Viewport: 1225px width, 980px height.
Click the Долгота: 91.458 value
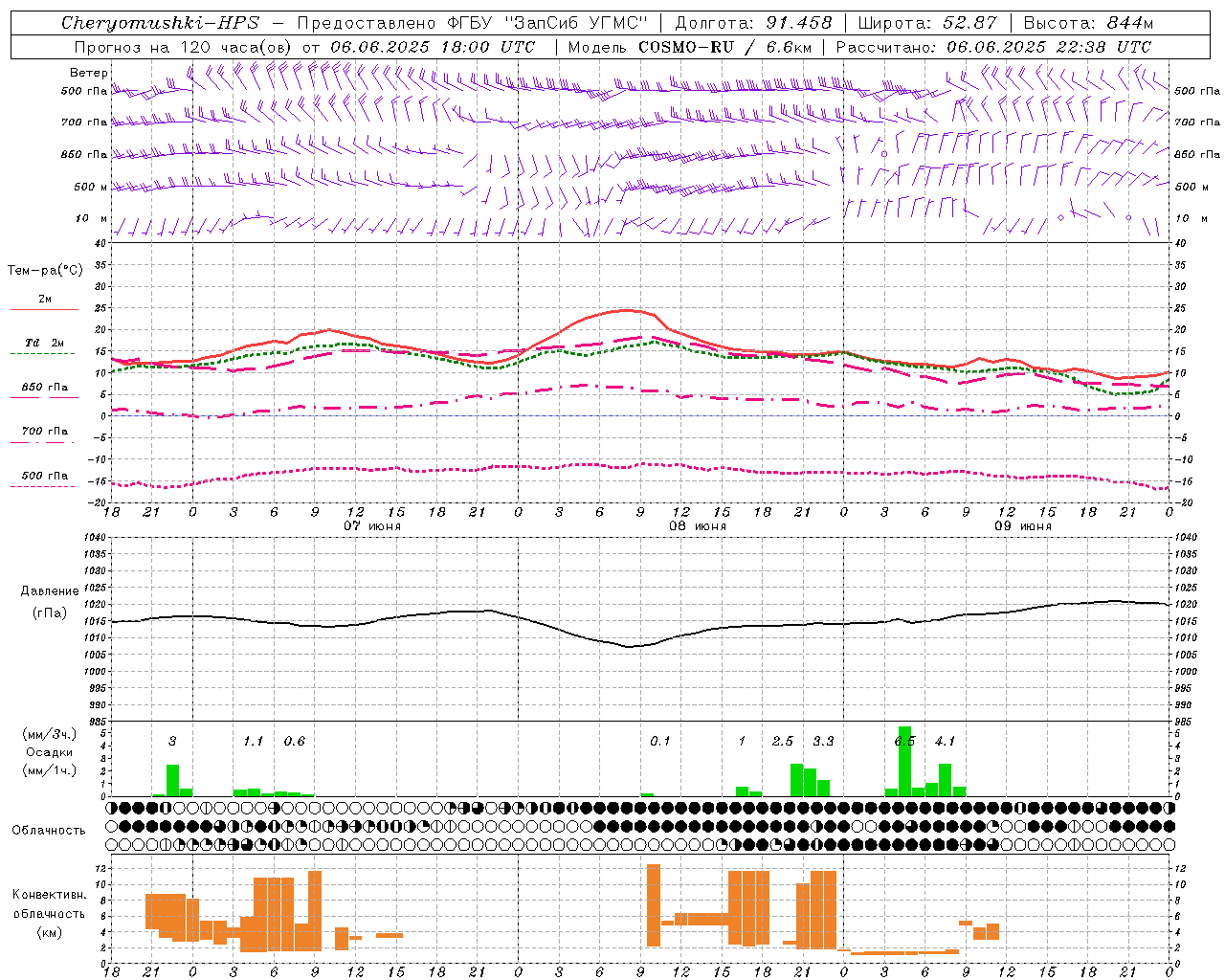click(x=753, y=23)
